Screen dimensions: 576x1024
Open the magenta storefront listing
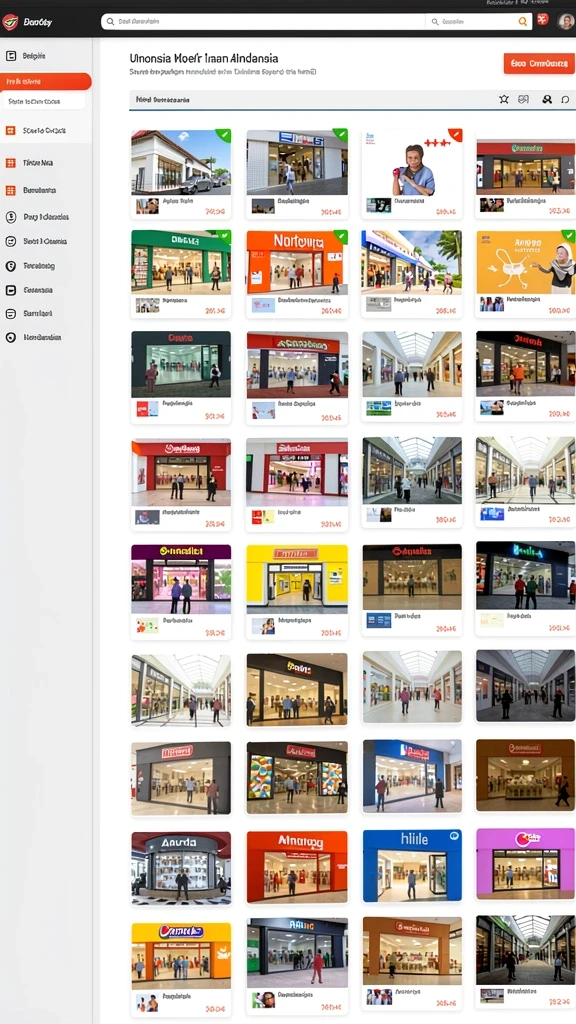coord(526,864)
